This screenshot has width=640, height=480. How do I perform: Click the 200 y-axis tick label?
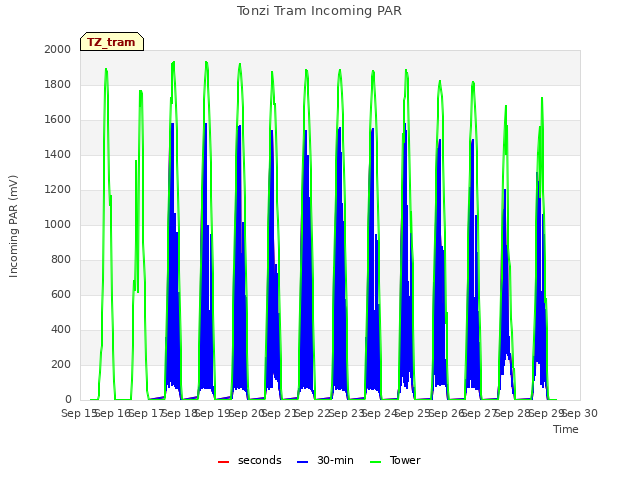[x=61, y=364]
